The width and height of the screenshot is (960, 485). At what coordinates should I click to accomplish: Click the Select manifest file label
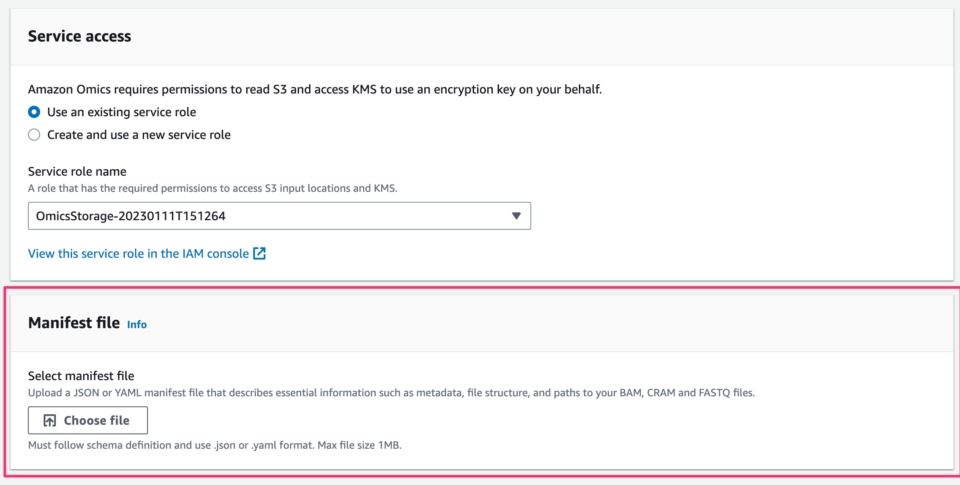(81, 376)
